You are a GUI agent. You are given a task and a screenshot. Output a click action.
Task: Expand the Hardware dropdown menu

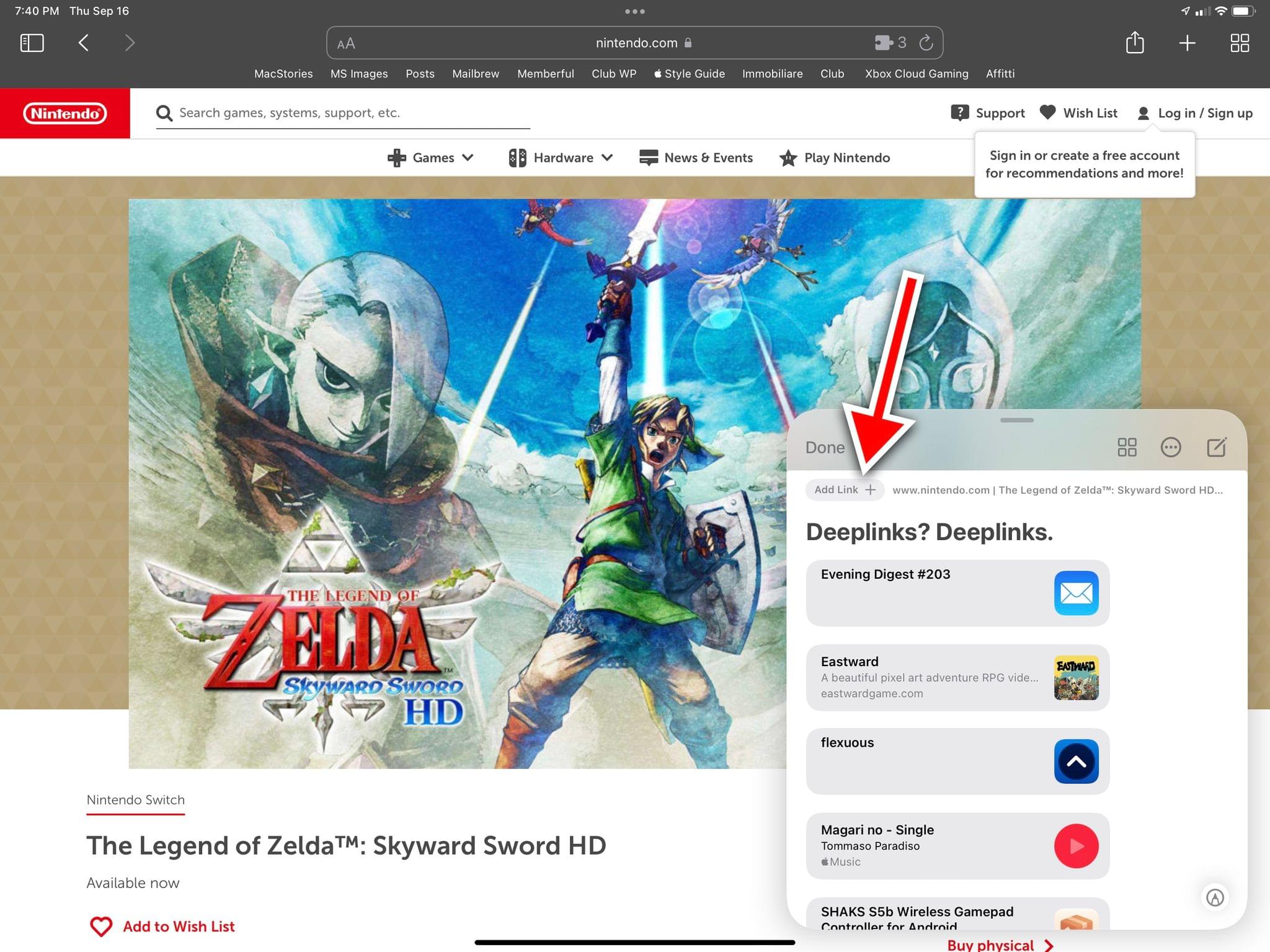click(561, 158)
